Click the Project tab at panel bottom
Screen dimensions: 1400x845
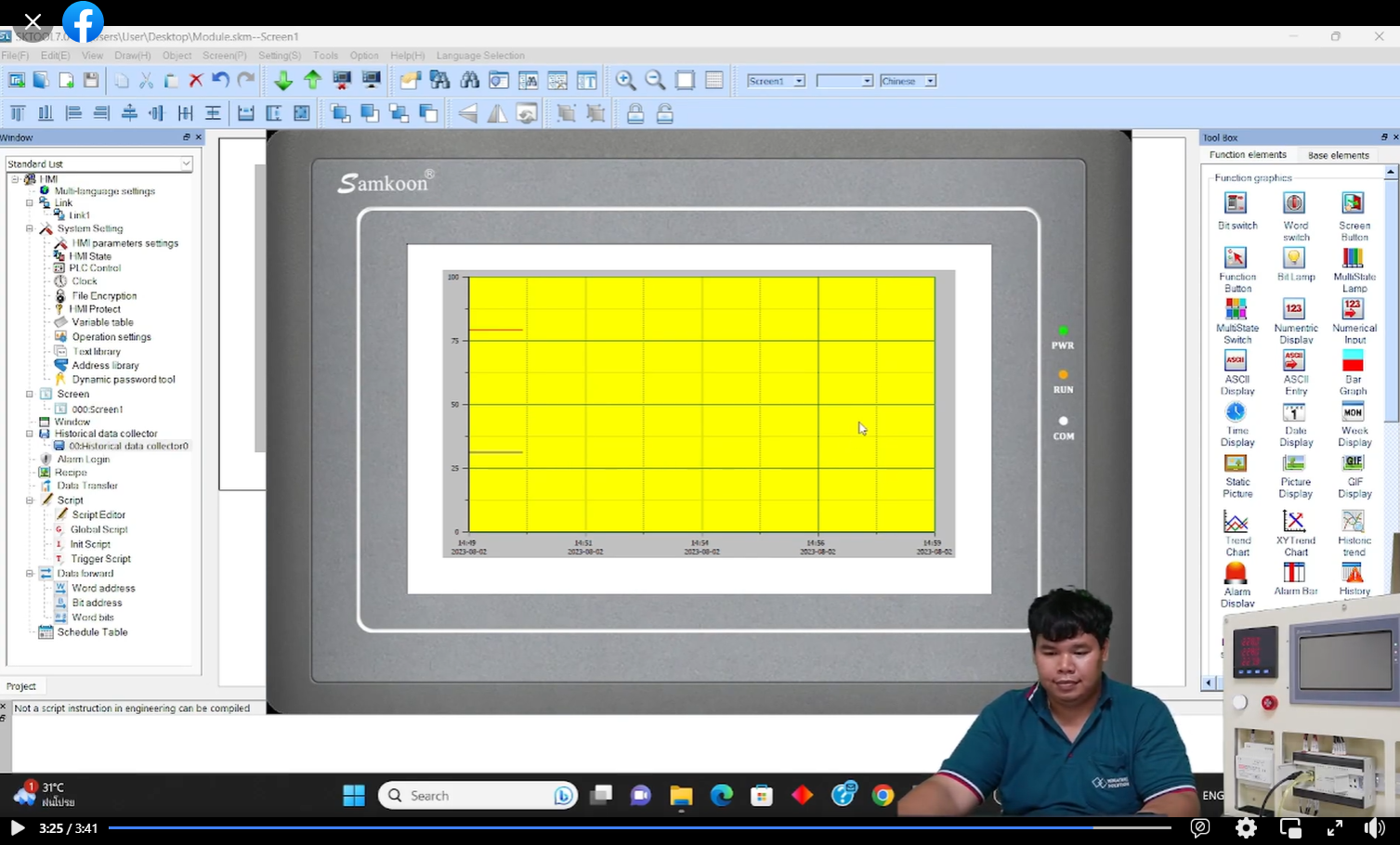pyautogui.click(x=20, y=686)
